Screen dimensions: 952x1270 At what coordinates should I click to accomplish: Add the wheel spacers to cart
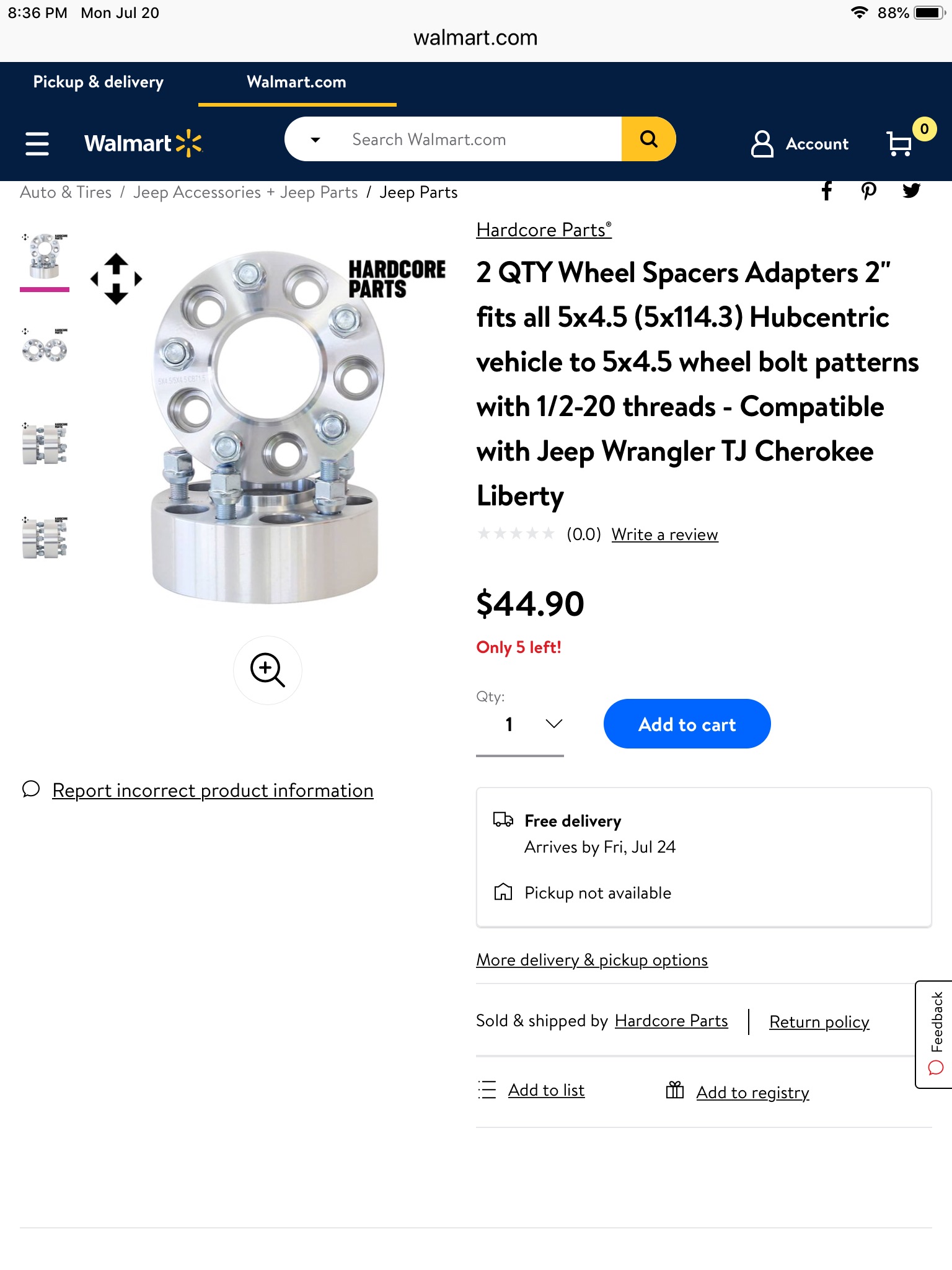point(687,724)
